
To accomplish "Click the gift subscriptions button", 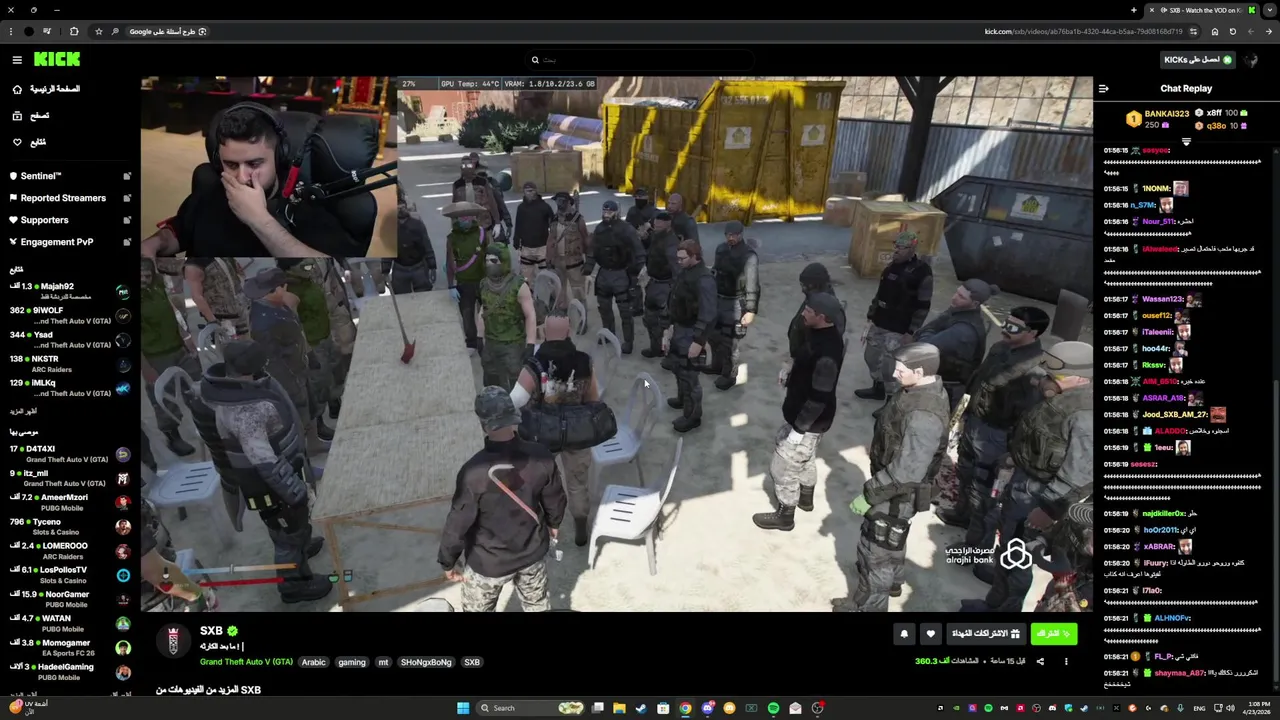I will pos(986,634).
